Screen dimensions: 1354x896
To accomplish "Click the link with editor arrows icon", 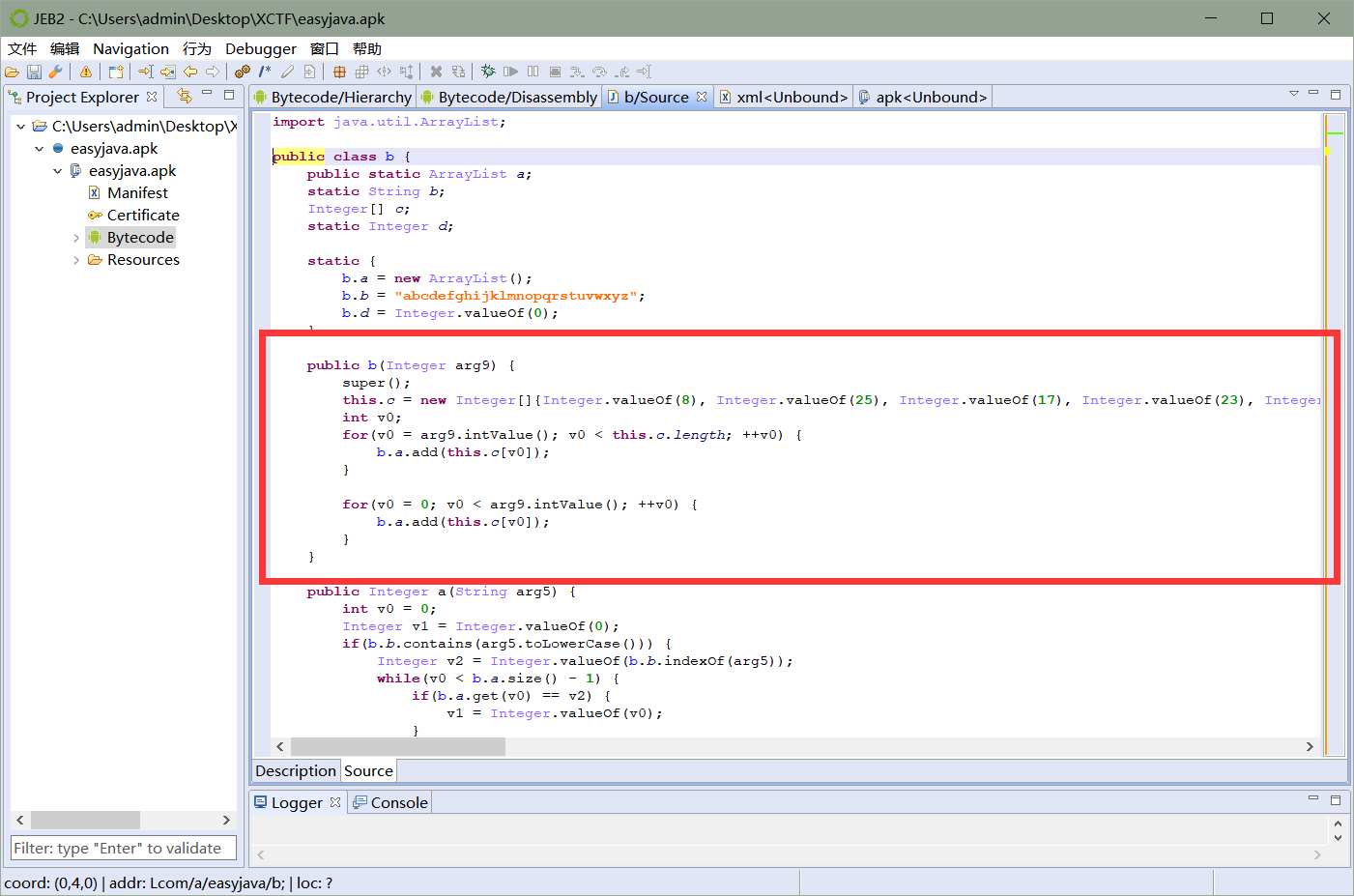I will point(185,96).
